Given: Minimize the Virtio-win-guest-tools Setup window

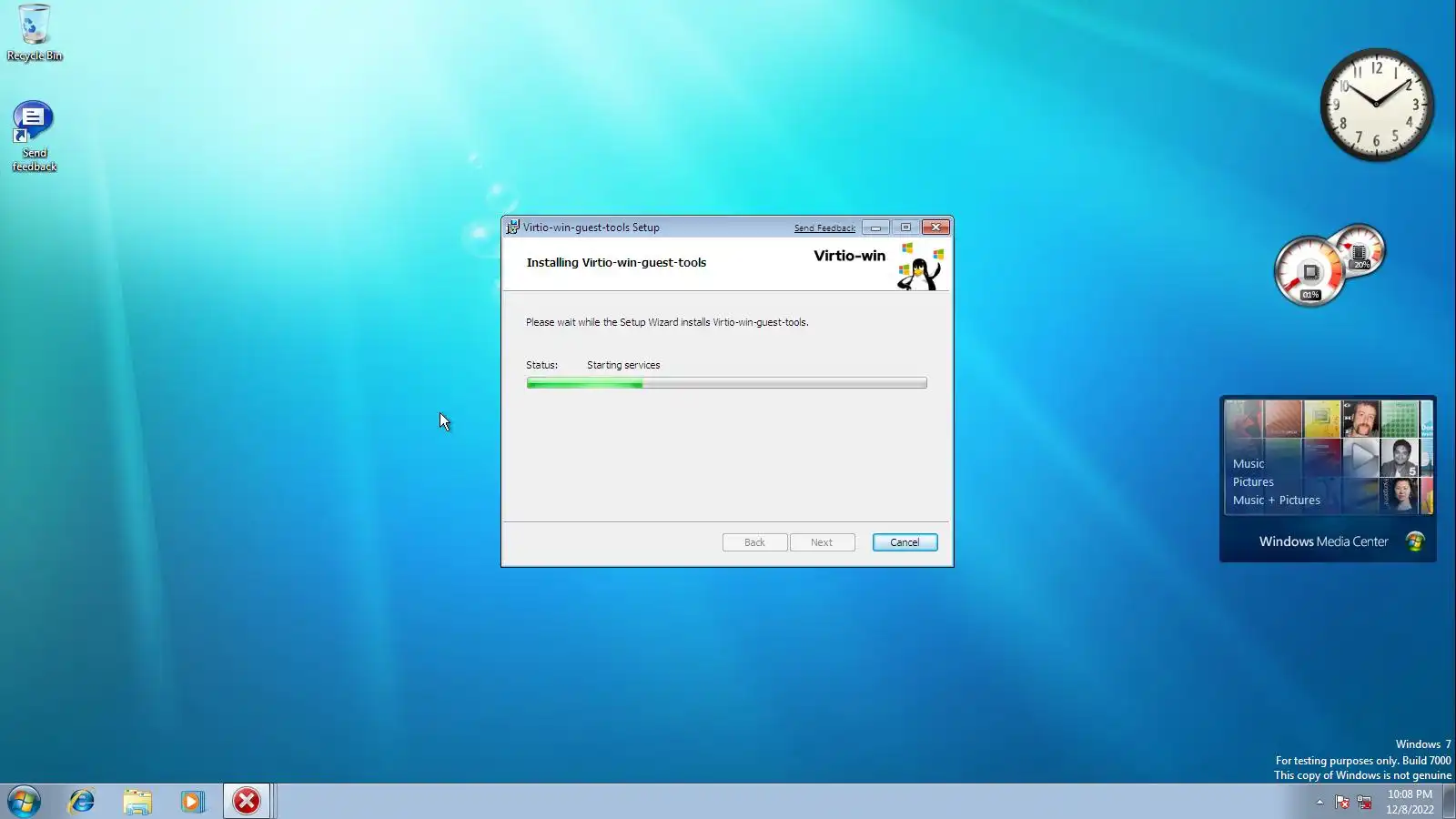Looking at the screenshot, I should tap(875, 227).
